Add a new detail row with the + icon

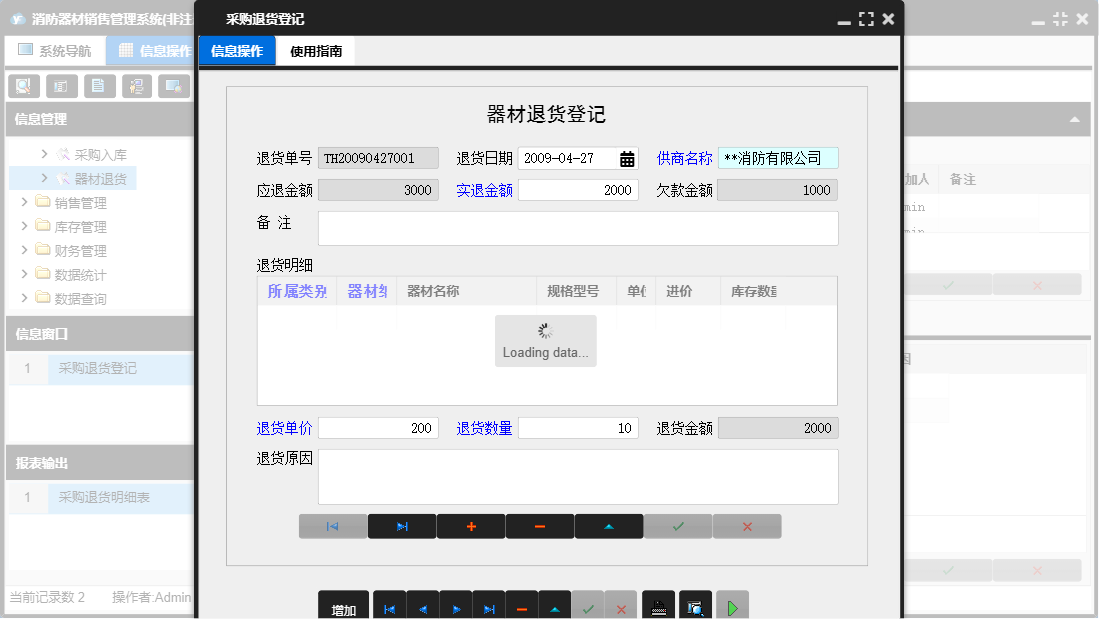click(x=471, y=526)
